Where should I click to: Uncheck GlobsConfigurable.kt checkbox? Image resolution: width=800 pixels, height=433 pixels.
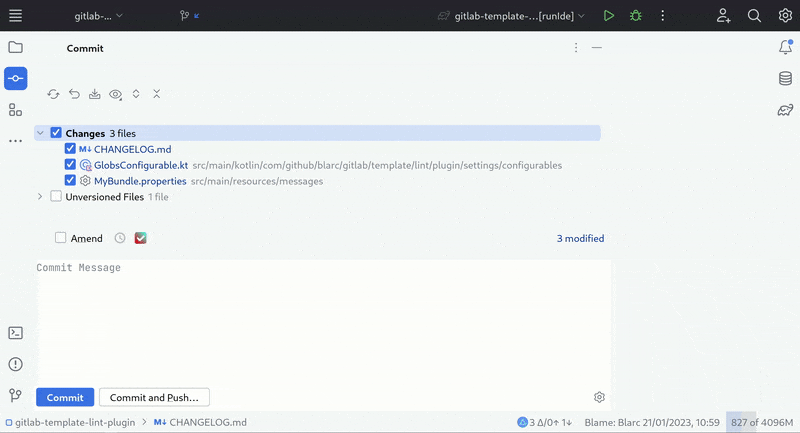70,165
